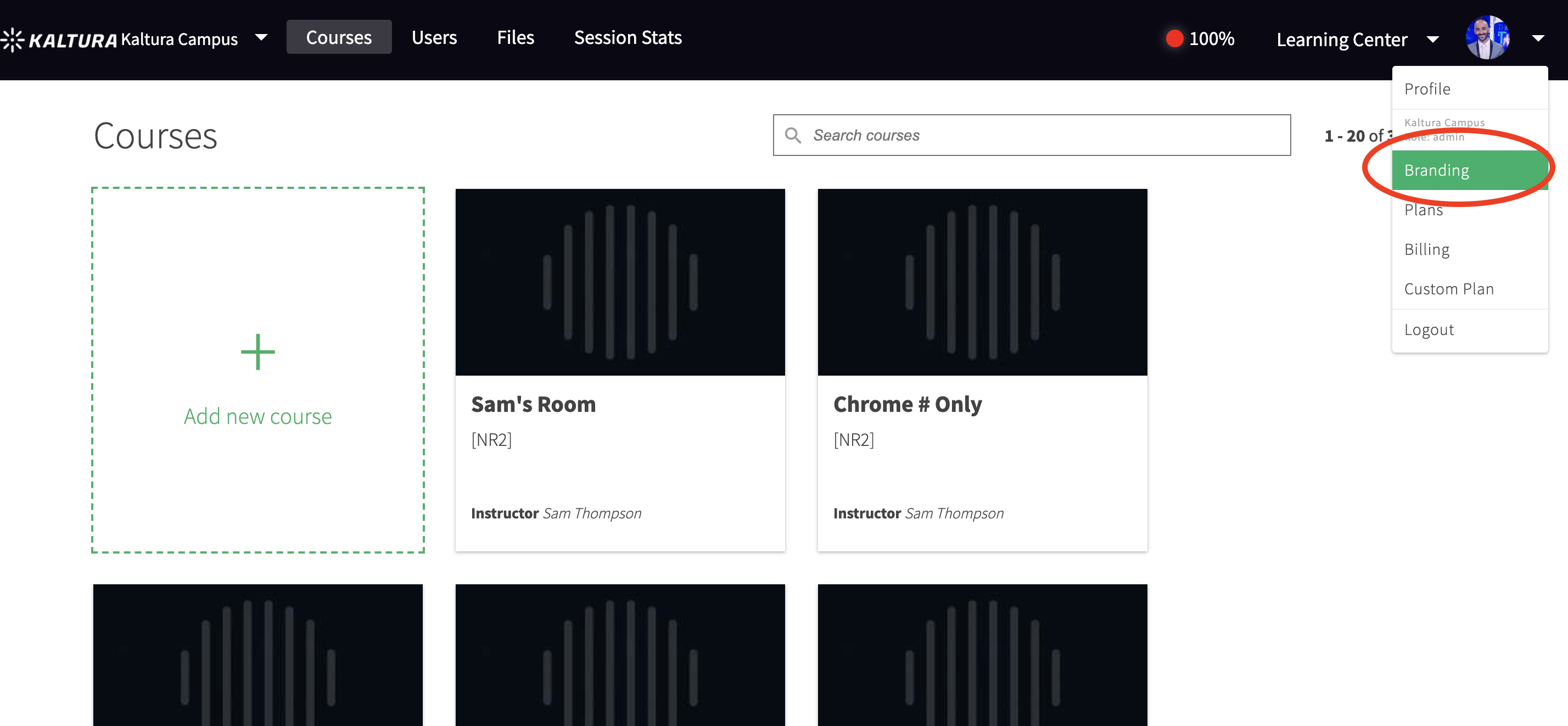Open the Files tab
The image size is (1568, 726).
coord(515,38)
